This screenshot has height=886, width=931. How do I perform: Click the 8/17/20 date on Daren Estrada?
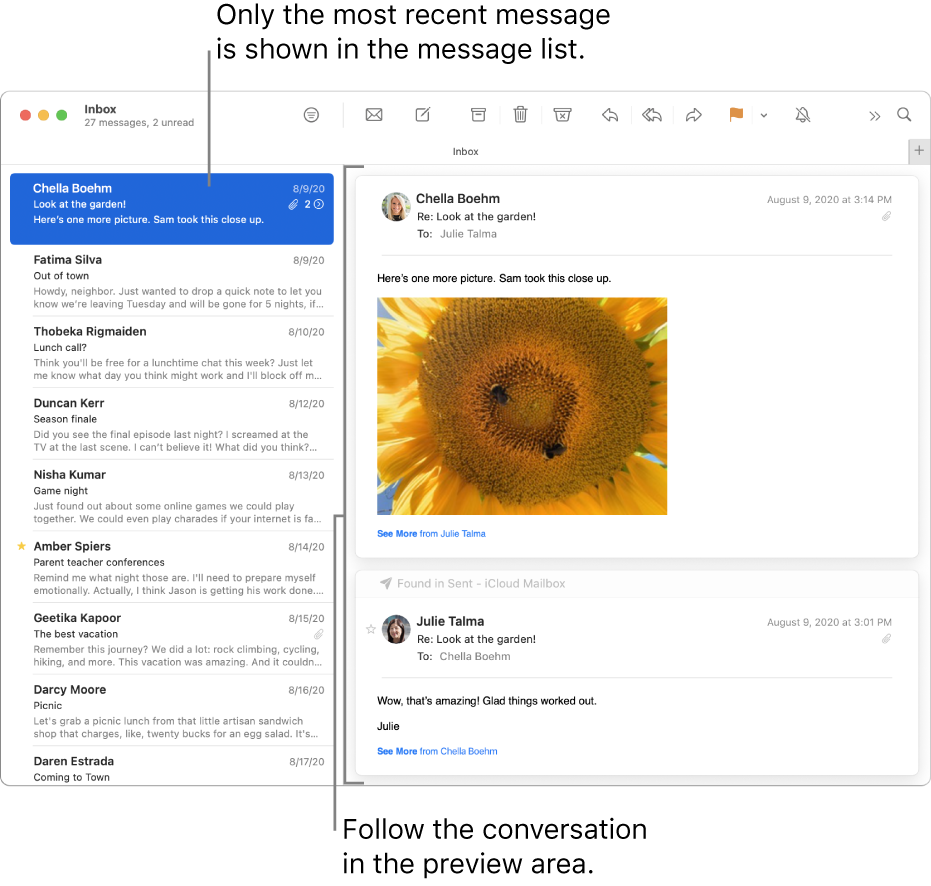[306, 761]
